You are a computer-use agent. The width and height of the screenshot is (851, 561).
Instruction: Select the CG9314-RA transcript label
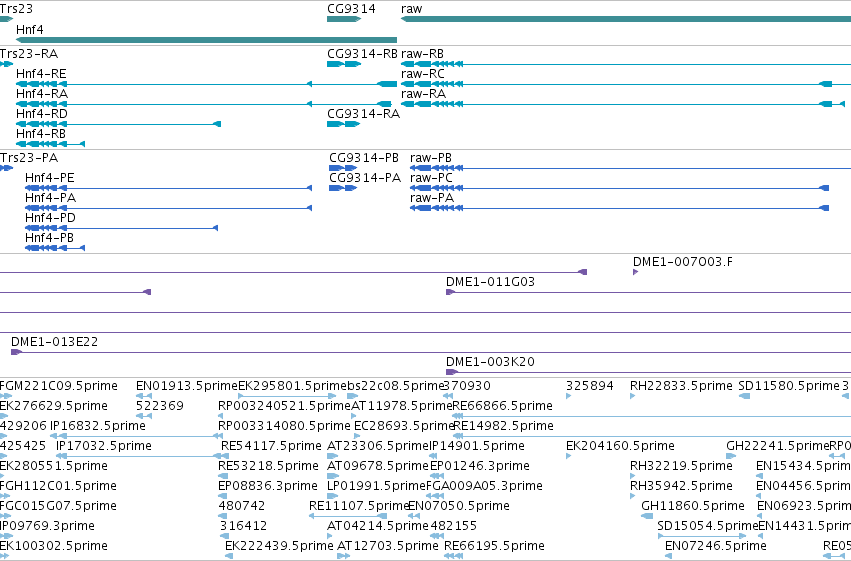pyautogui.click(x=364, y=114)
